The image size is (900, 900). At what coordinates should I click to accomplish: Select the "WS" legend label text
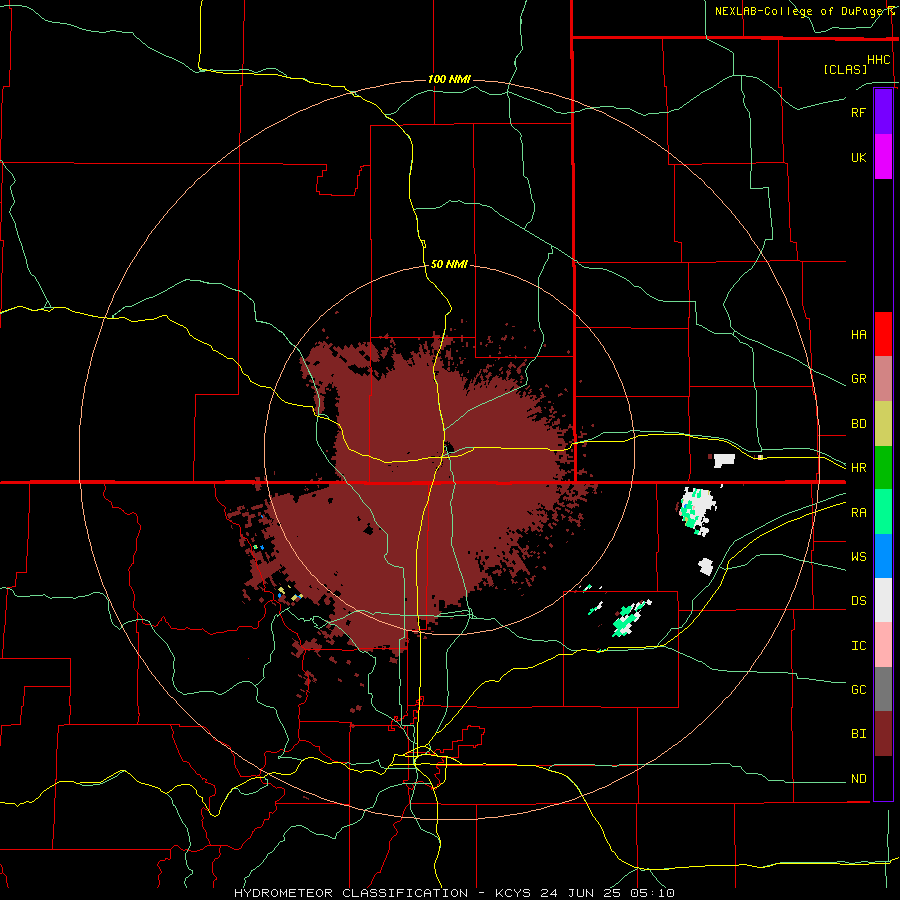858,557
